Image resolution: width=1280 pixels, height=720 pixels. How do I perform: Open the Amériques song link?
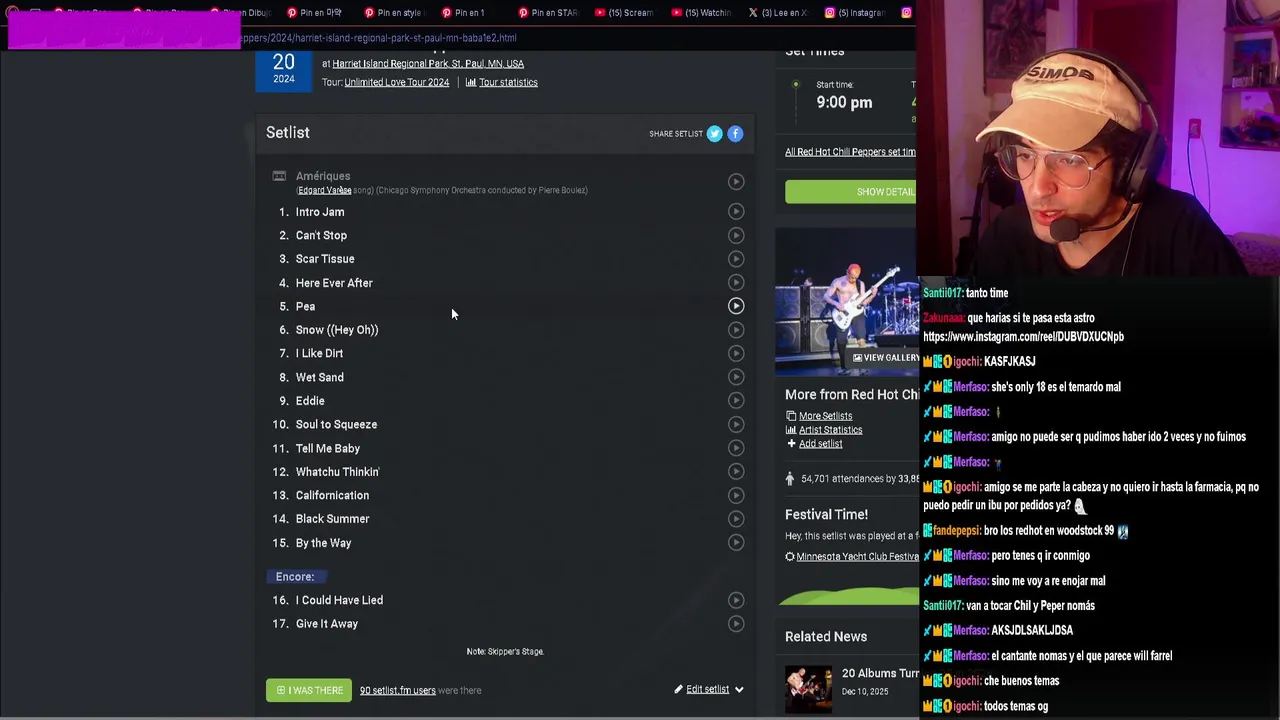[323, 176]
